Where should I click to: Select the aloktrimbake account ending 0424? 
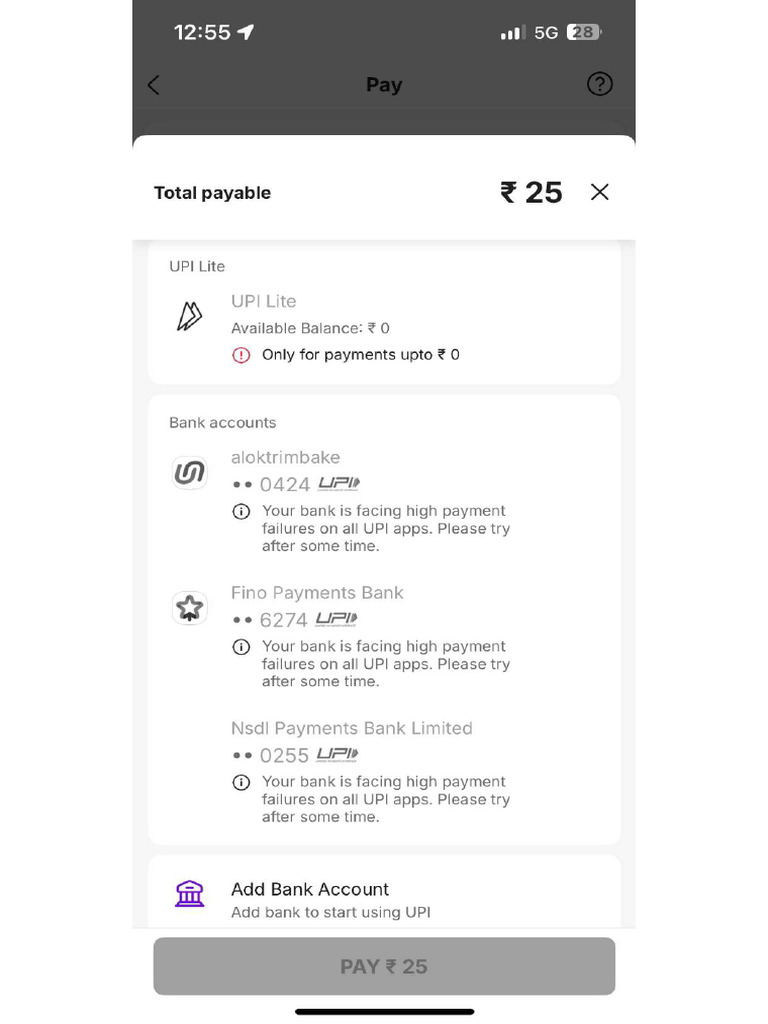286,458
